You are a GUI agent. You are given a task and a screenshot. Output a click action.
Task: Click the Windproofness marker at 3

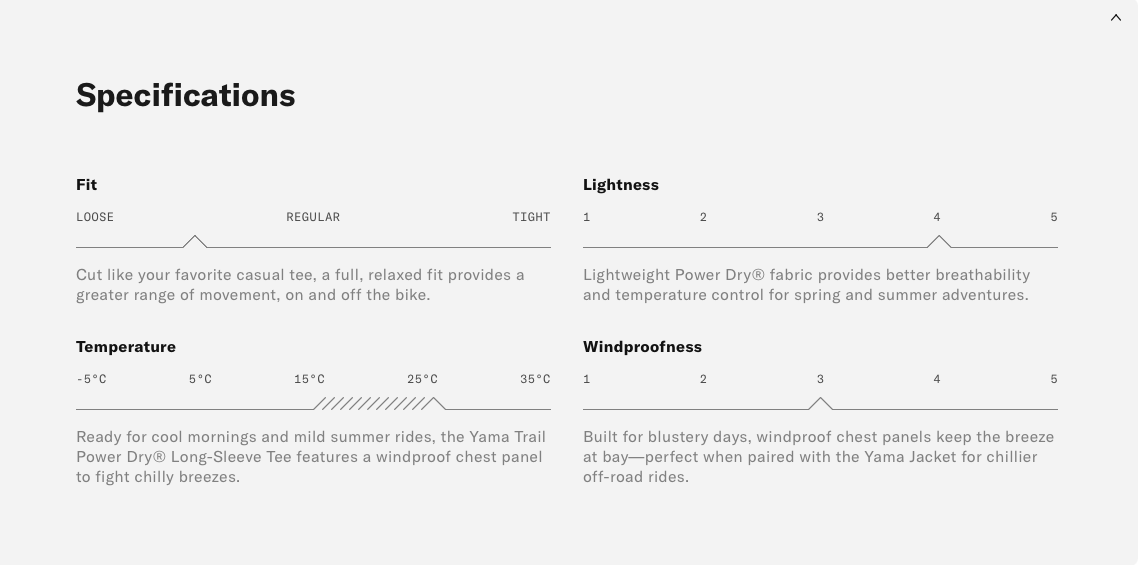(820, 403)
